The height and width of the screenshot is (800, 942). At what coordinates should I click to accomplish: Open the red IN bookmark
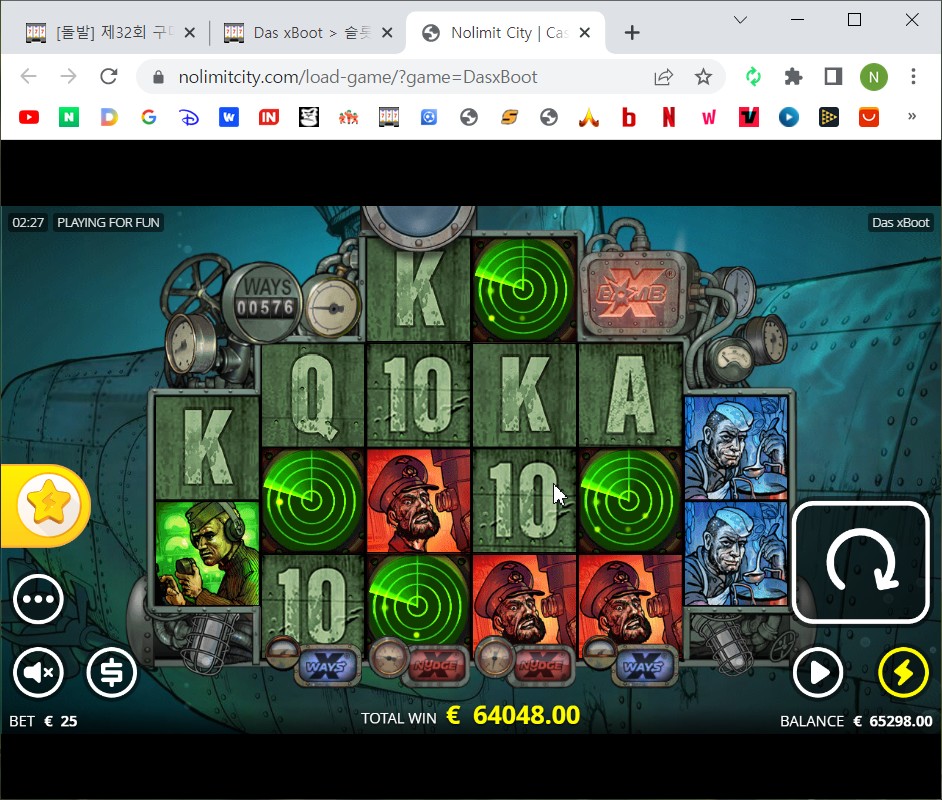coord(269,117)
